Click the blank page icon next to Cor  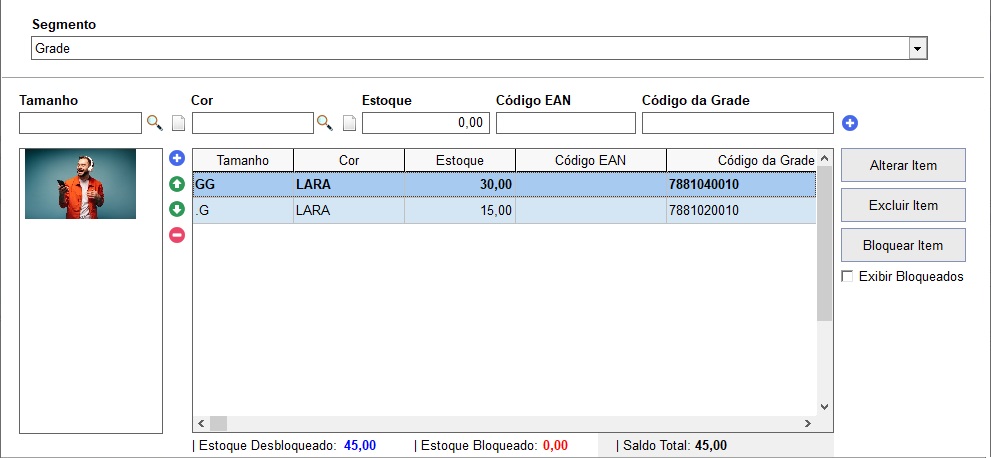tap(350, 123)
